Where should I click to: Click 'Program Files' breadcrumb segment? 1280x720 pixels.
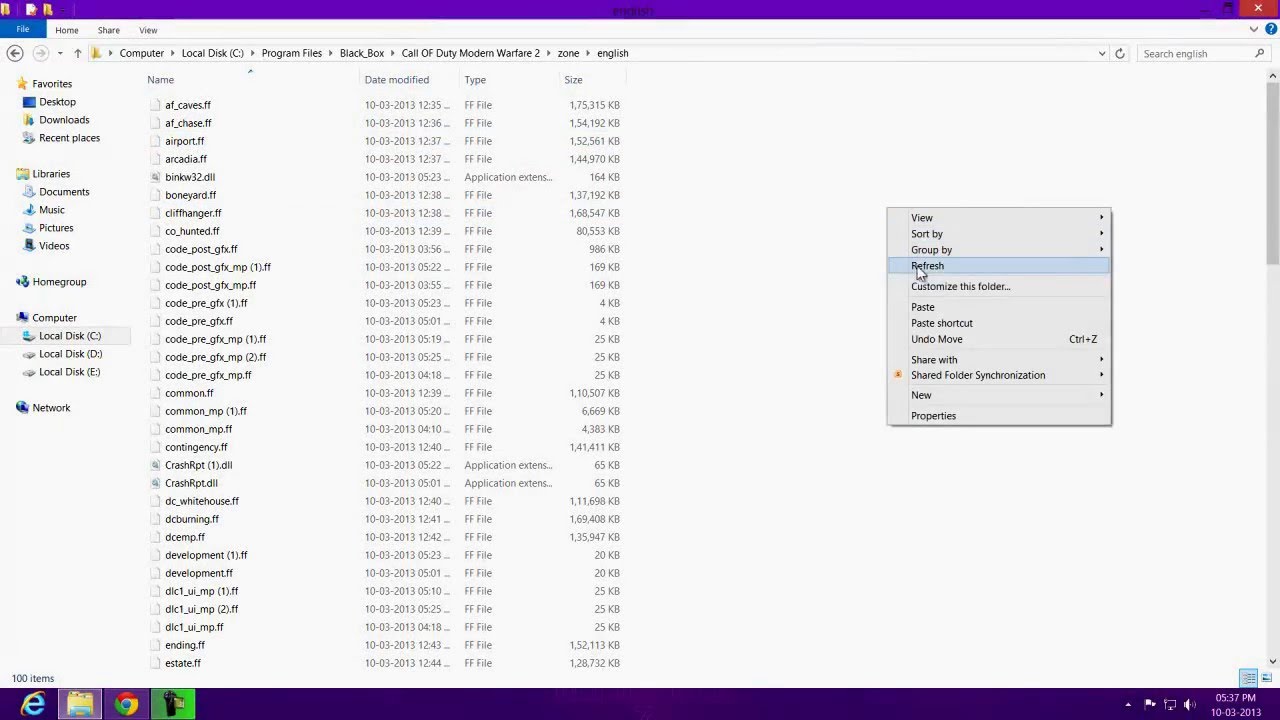coord(292,53)
